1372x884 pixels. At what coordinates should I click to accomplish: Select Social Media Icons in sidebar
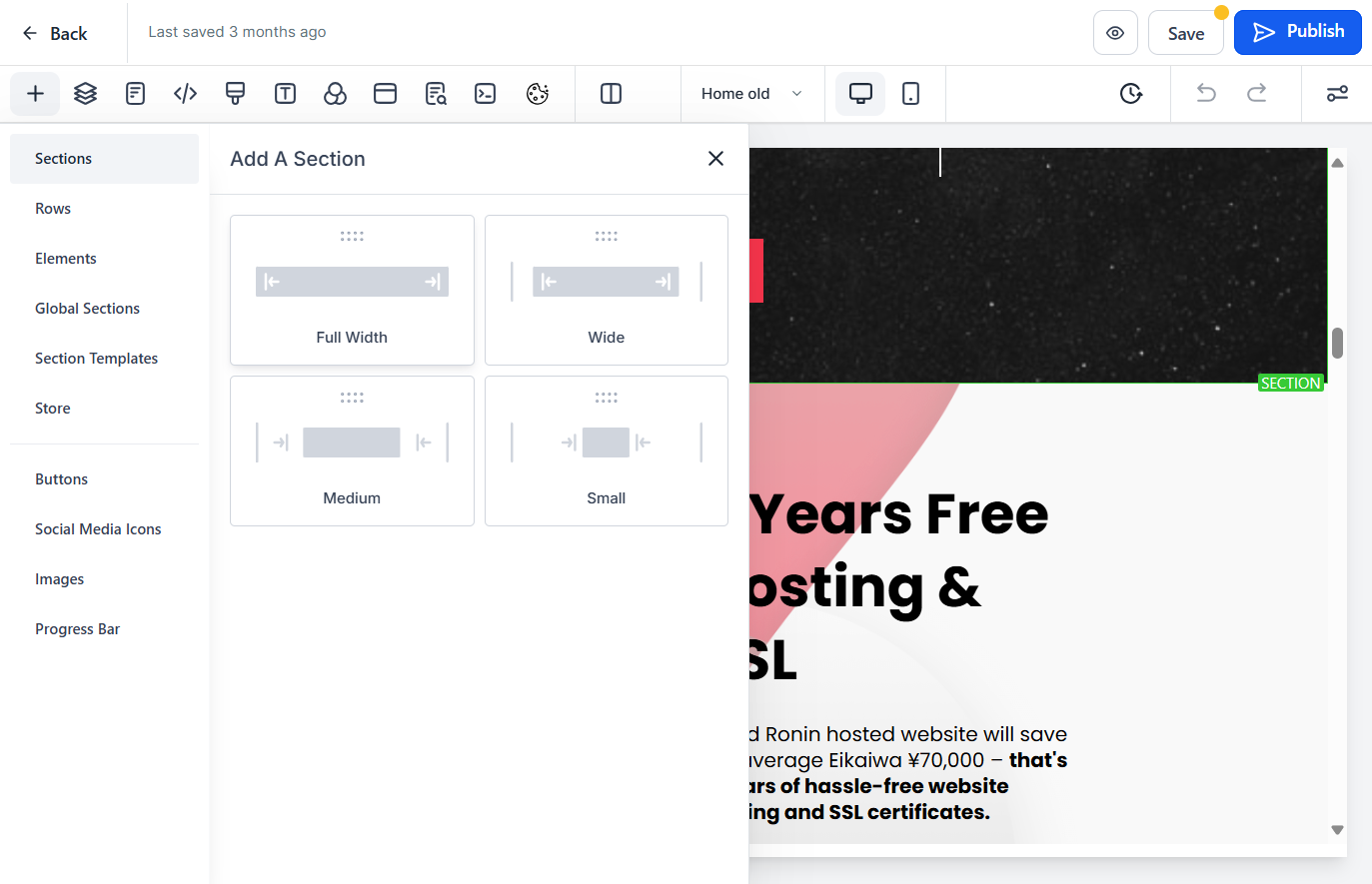(104, 529)
